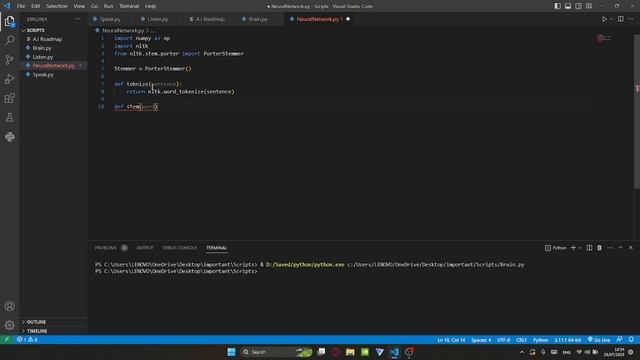Open the Edit menu
The width and height of the screenshot is (640, 360).
pos(36,6)
